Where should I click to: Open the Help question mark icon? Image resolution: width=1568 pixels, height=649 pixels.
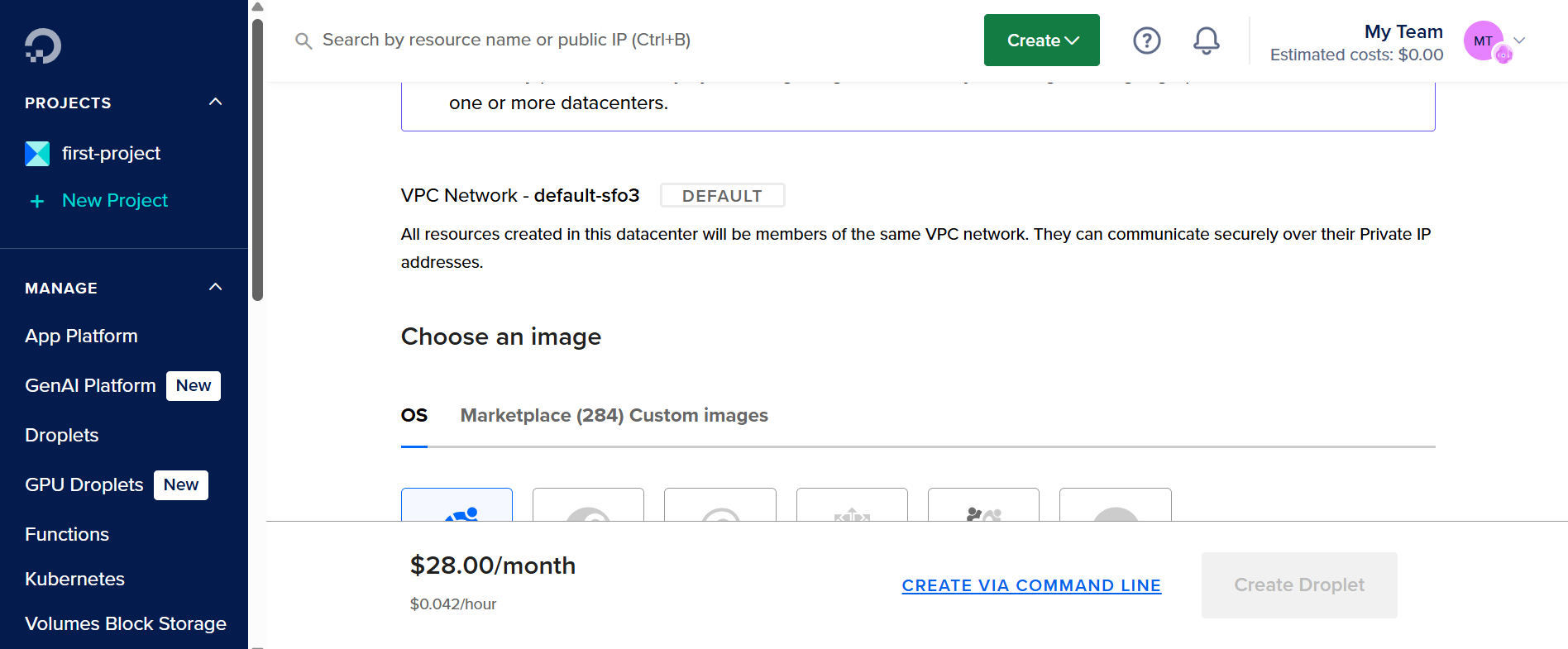coord(1147,41)
